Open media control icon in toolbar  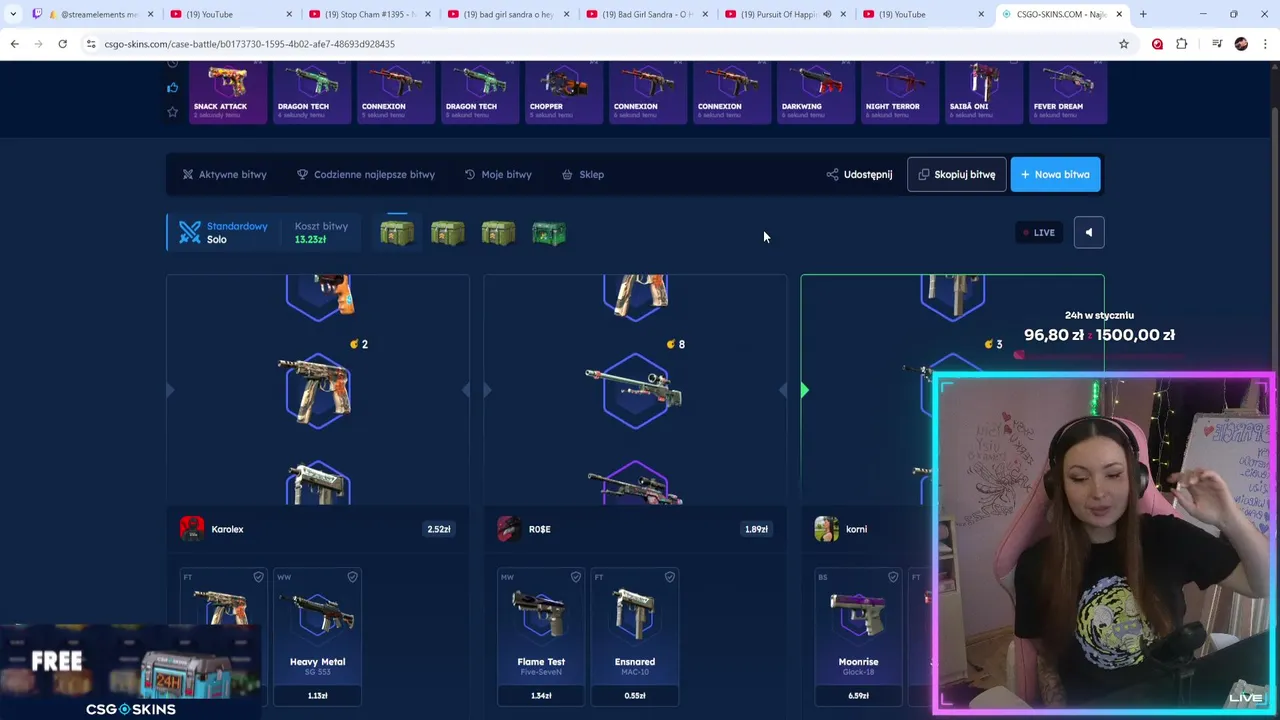point(1217,44)
